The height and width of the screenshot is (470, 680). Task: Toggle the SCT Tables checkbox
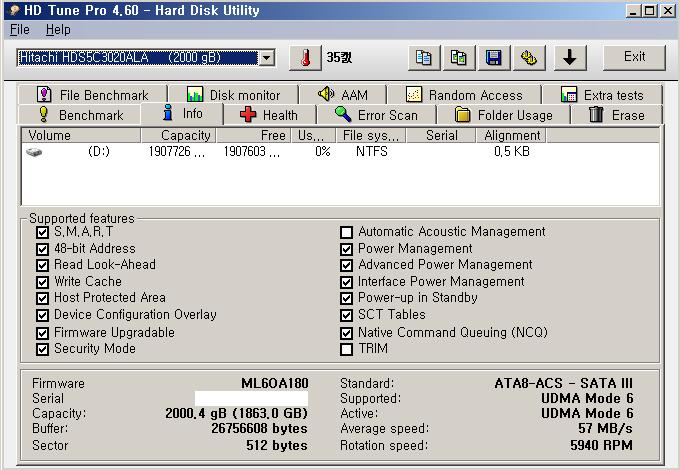(x=346, y=315)
